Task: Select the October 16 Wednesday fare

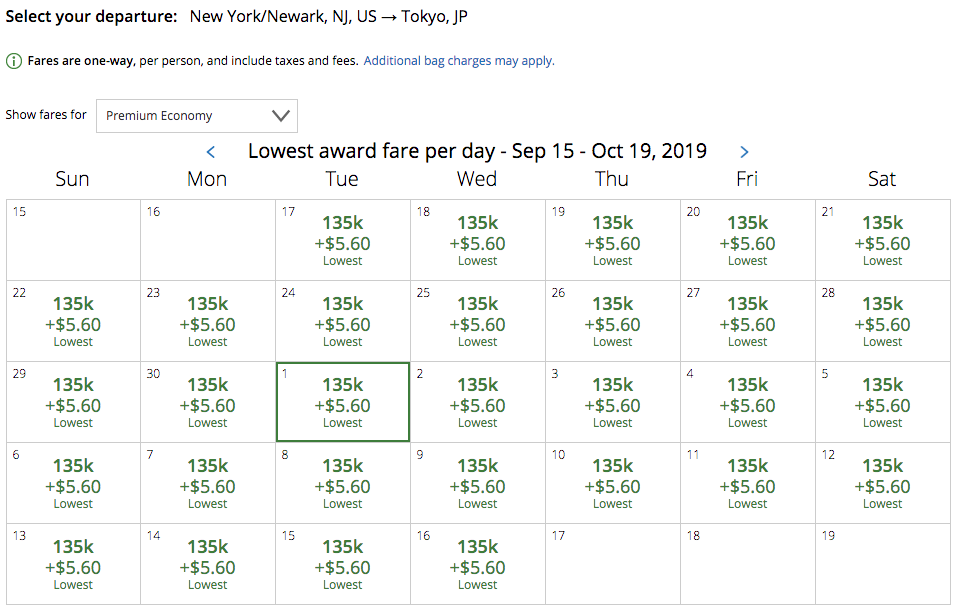Action: point(478,564)
